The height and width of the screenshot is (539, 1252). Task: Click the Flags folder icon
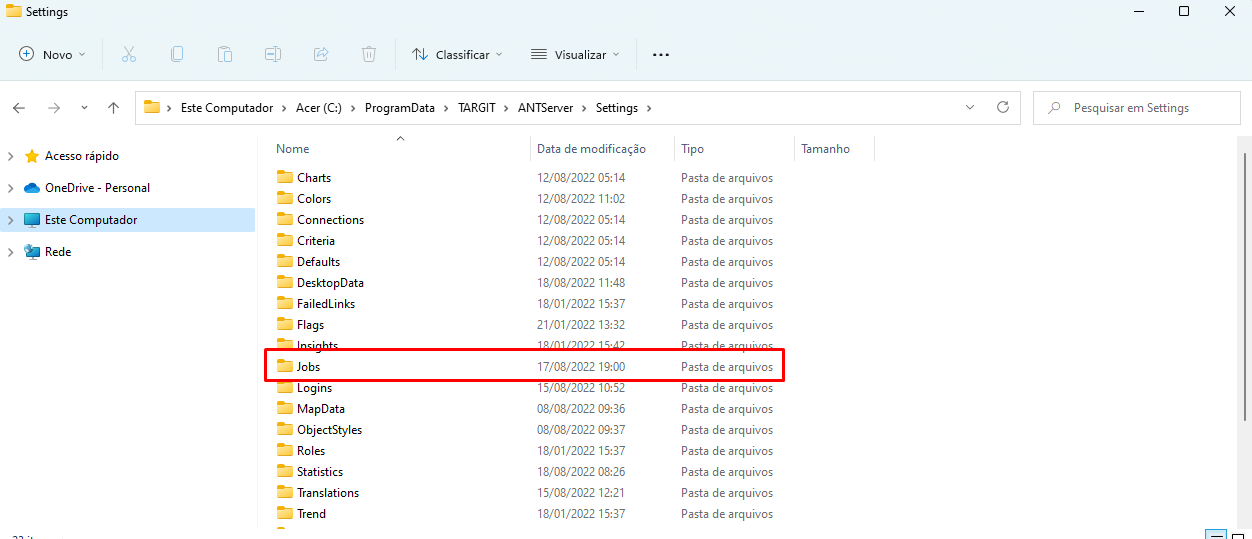point(285,324)
